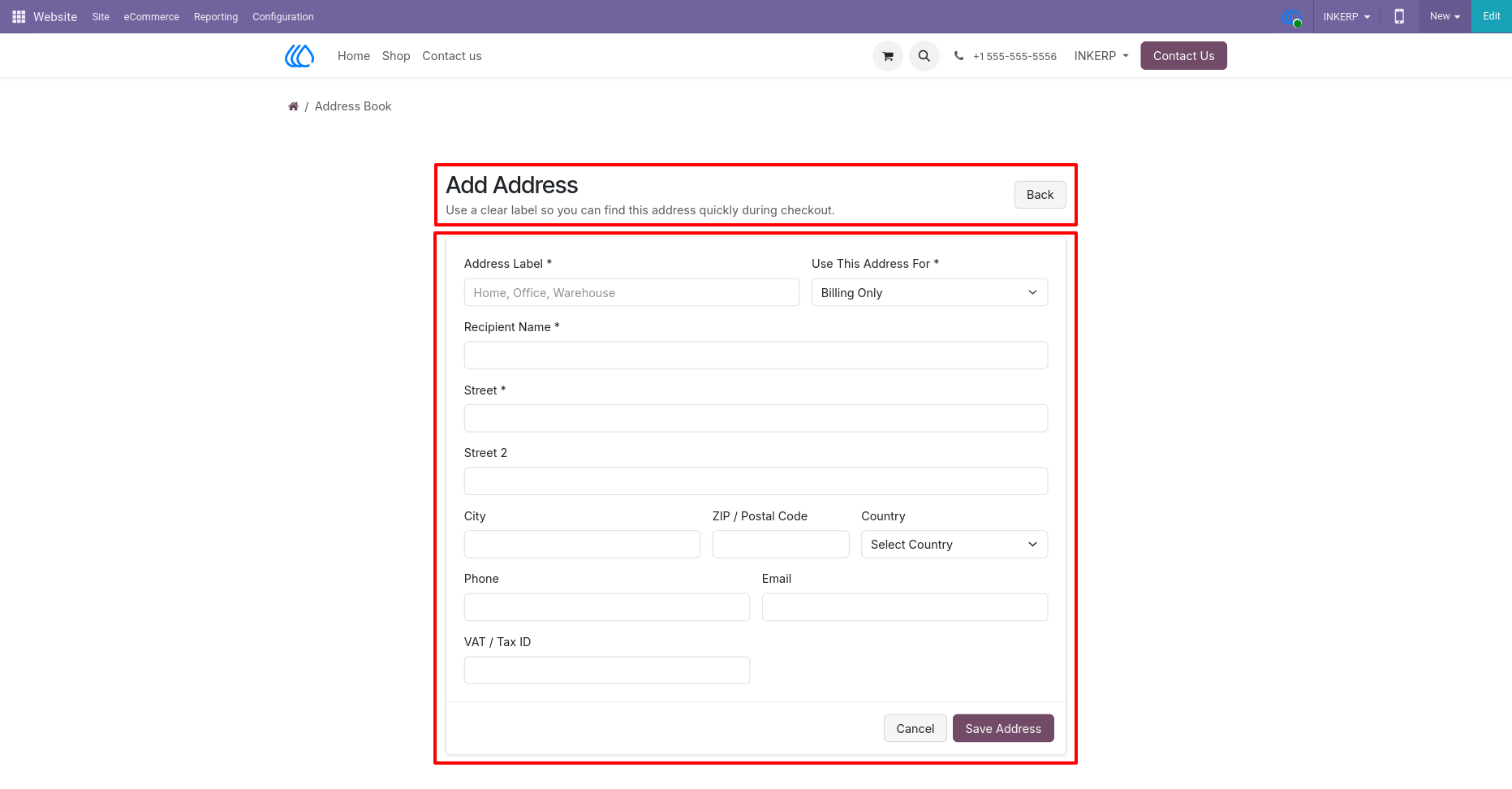Open the shopping cart icon
The width and height of the screenshot is (1512, 789).
(x=888, y=56)
